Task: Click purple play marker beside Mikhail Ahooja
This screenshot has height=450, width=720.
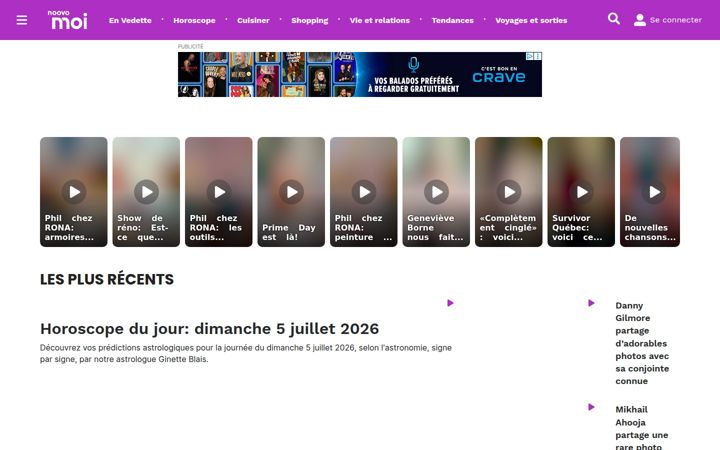Action: tap(591, 407)
